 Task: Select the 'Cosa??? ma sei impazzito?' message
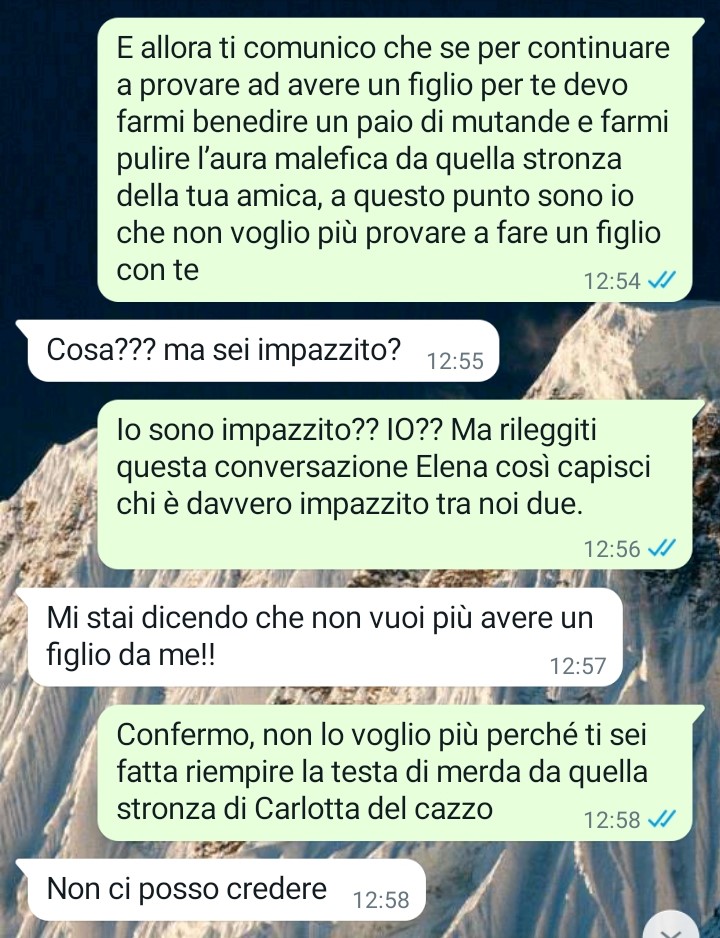point(258,351)
